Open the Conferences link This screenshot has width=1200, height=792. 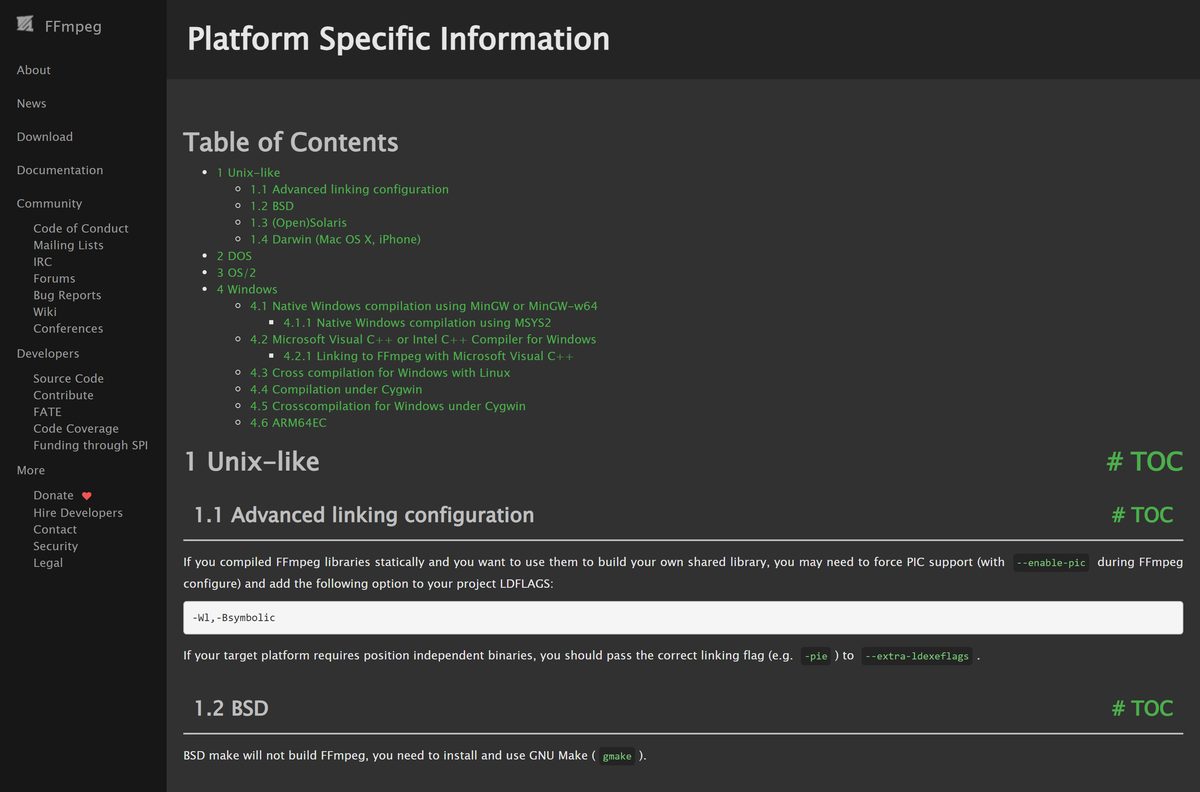[x=68, y=328]
